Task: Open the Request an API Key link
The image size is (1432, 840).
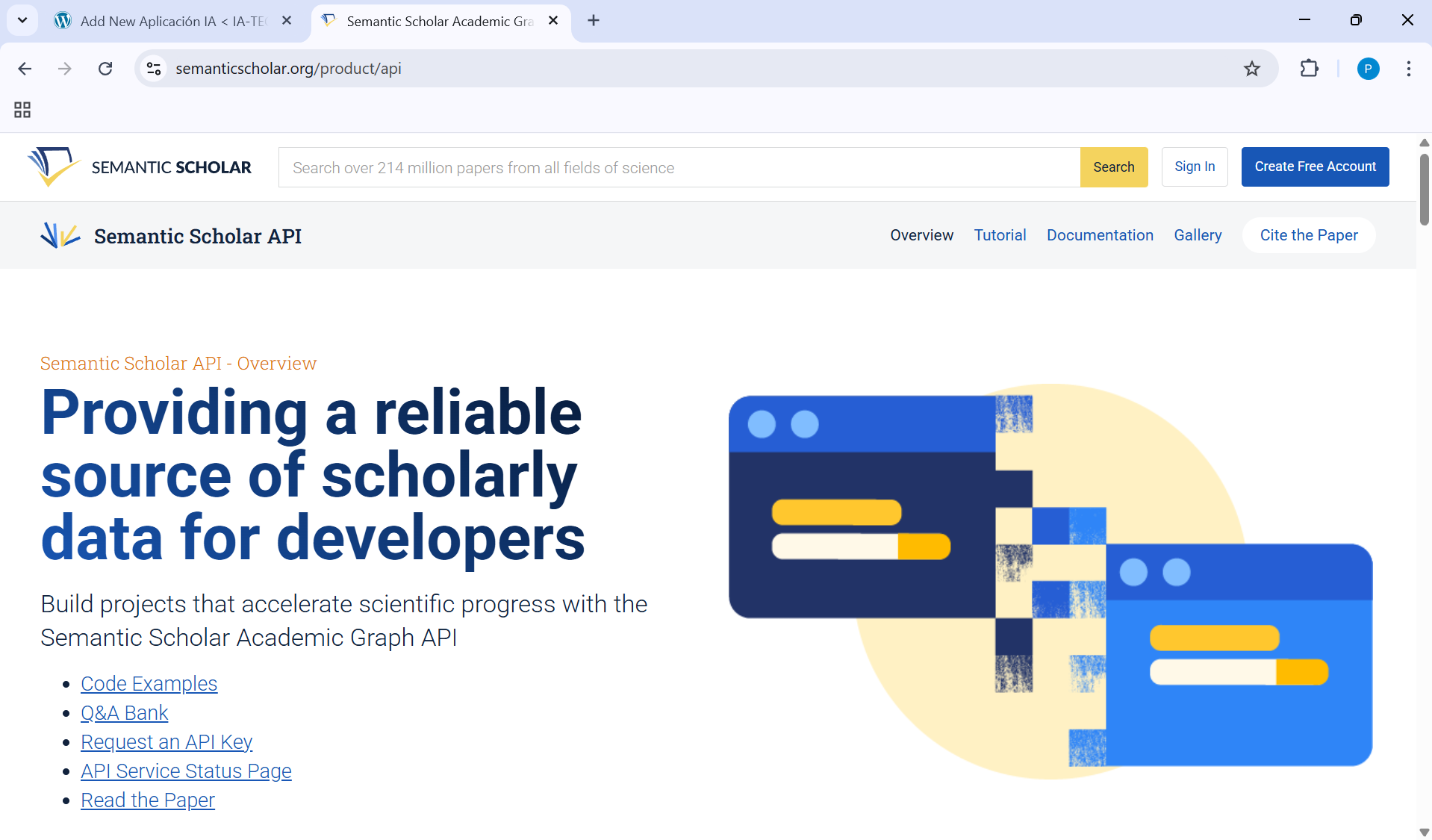Action: pyautogui.click(x=166, y=742)
